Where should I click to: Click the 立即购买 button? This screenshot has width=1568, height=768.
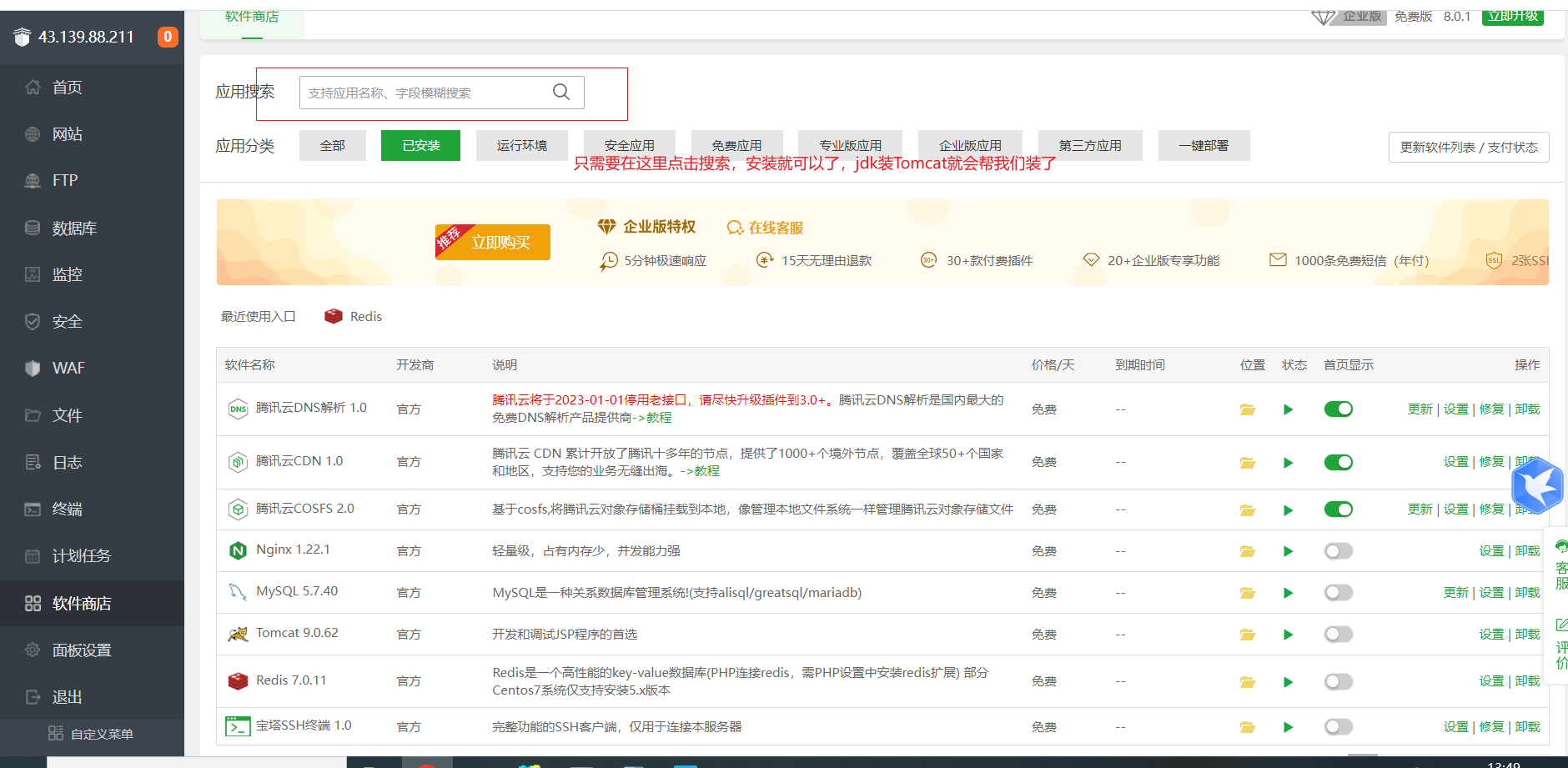tap(493, 243)
